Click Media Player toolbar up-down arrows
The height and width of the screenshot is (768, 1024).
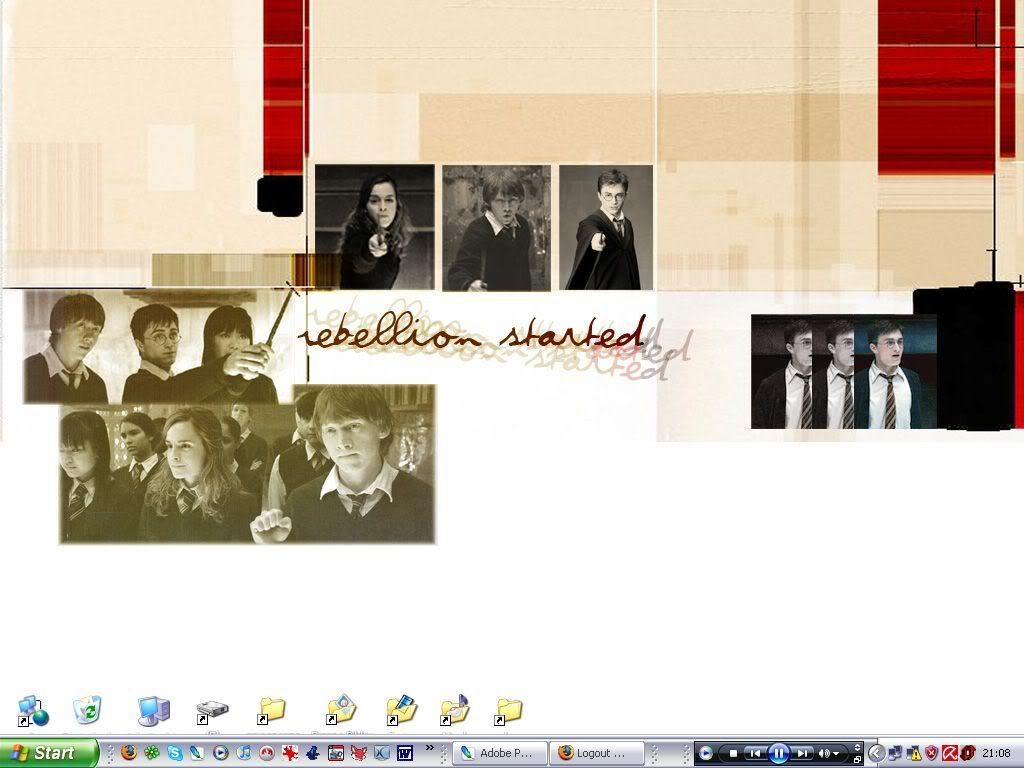point(857,747)
